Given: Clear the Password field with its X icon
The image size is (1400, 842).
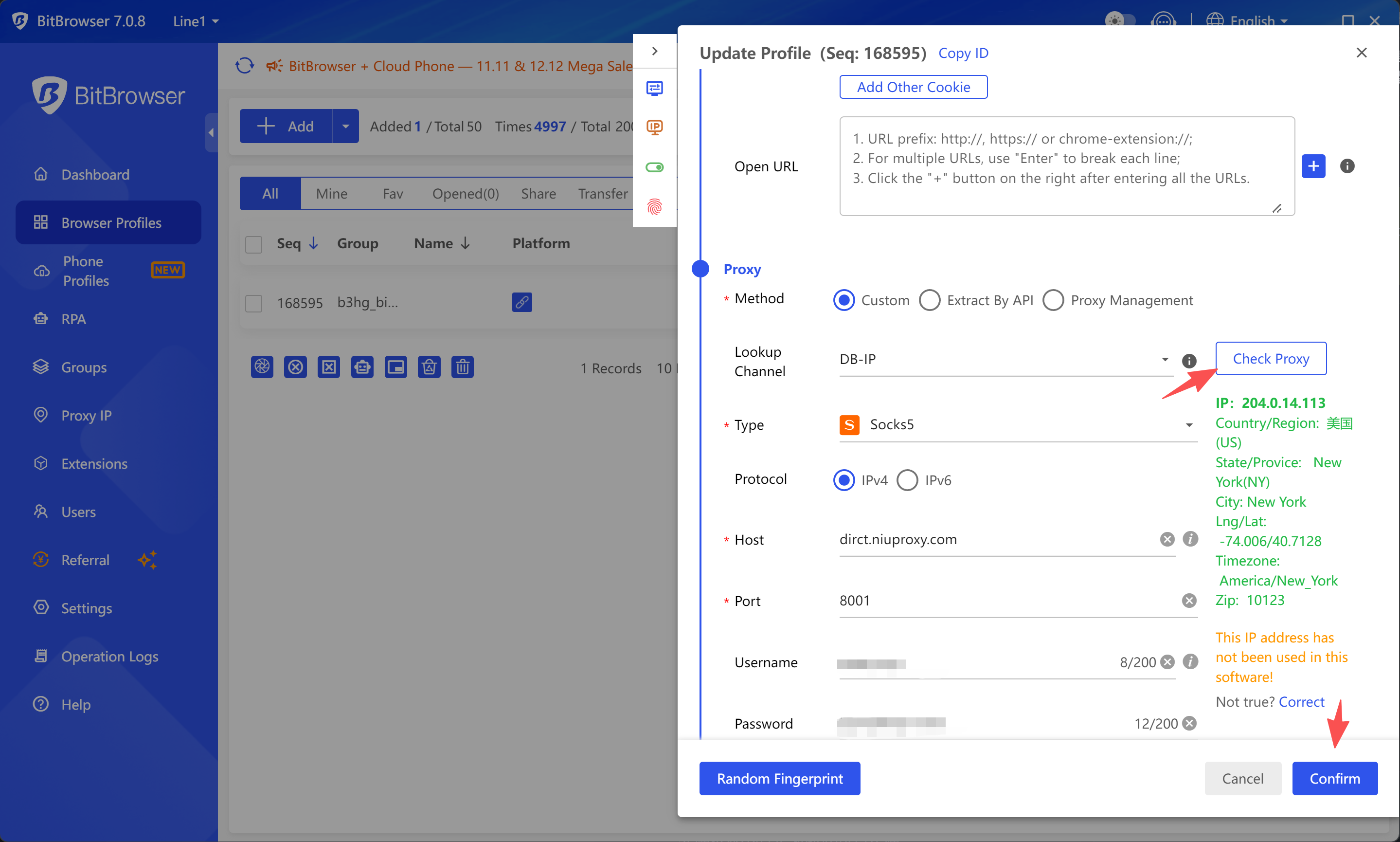Looking at the screenshot, I should [x=1189, y=723].
